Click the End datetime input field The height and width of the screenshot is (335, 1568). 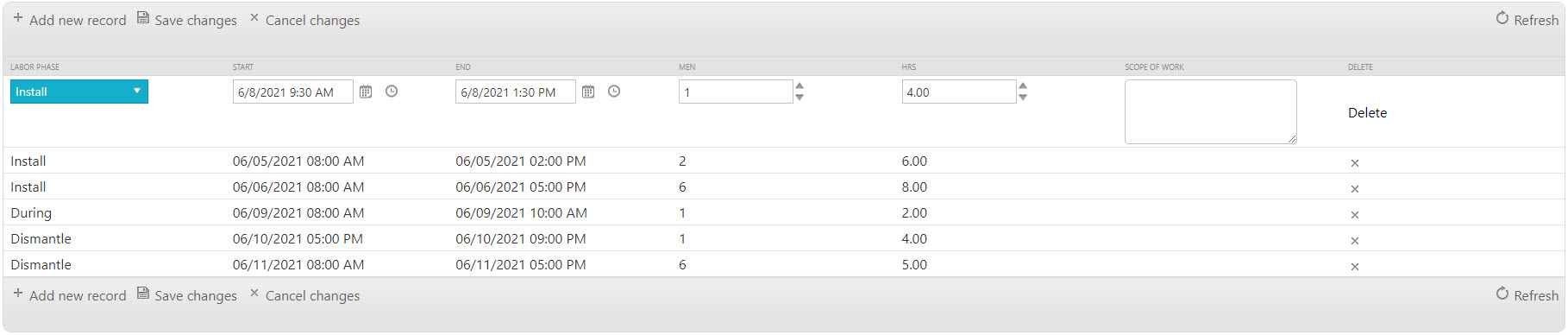515,92
